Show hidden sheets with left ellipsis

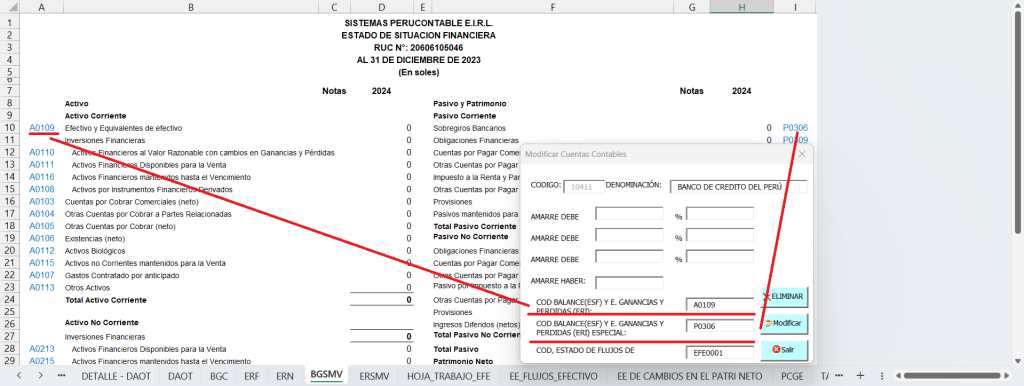[61, 376]
